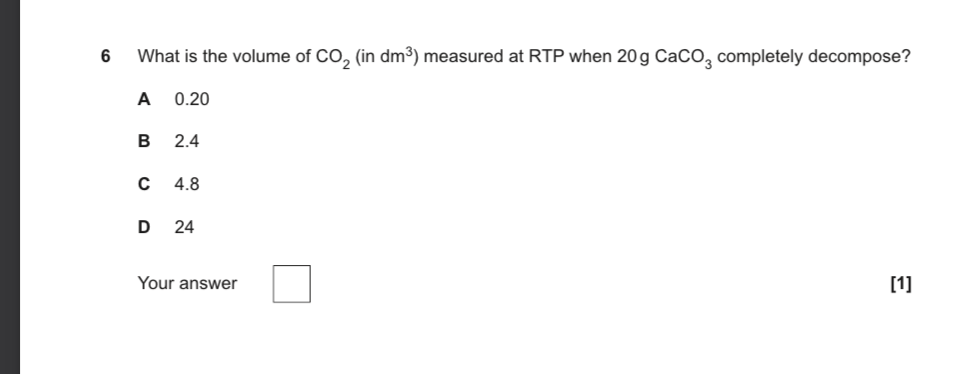Click the CO2 formula in the question
The height and width of the screenshot is (374, 972).
333,58
